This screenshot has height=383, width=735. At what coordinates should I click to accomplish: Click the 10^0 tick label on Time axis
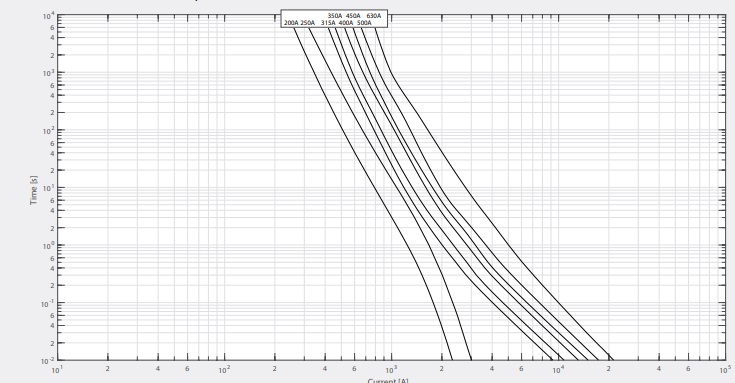[47, 246]
